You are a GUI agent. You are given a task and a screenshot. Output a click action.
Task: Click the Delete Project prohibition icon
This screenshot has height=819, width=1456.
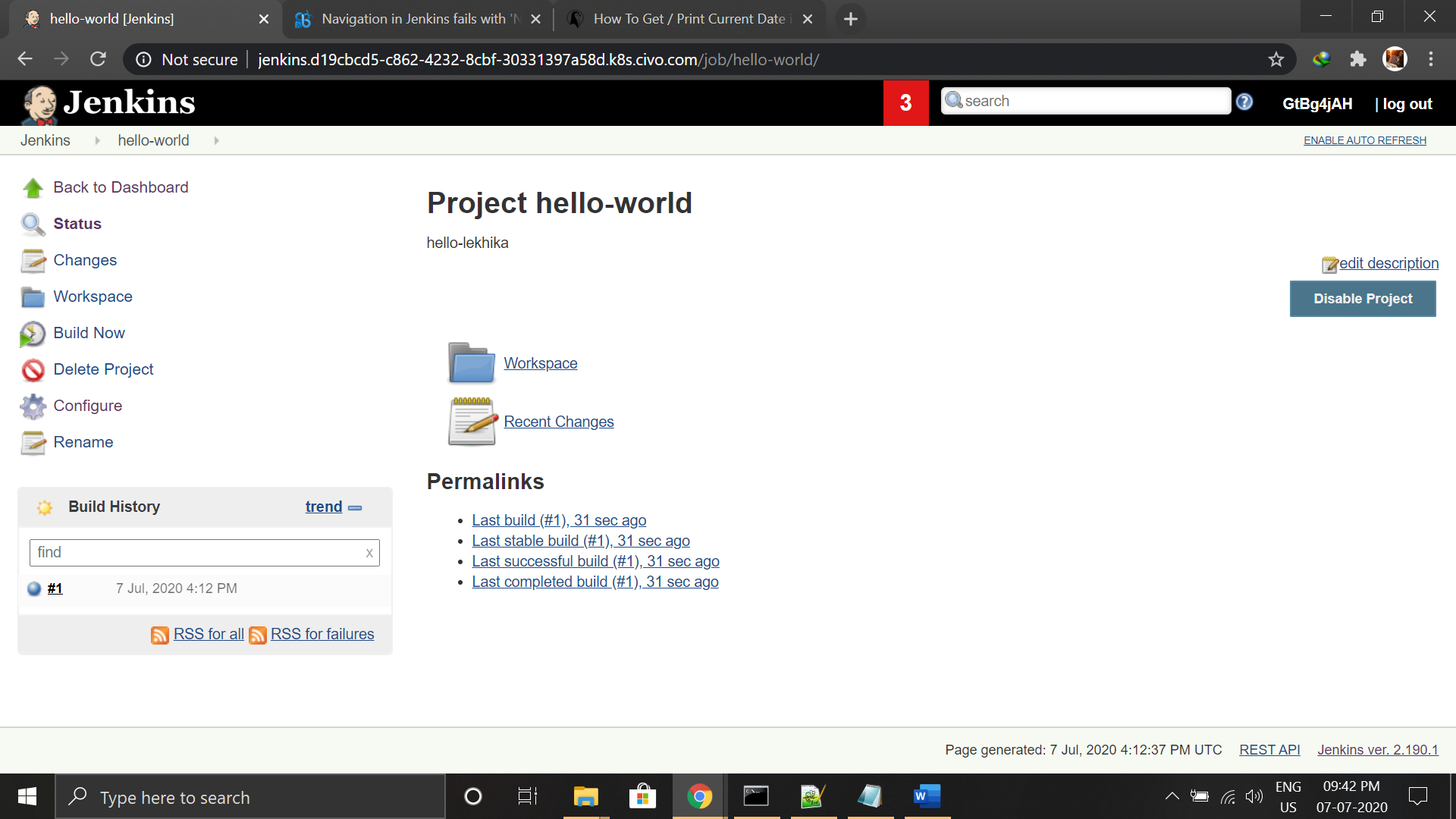[x=33, y=370]
